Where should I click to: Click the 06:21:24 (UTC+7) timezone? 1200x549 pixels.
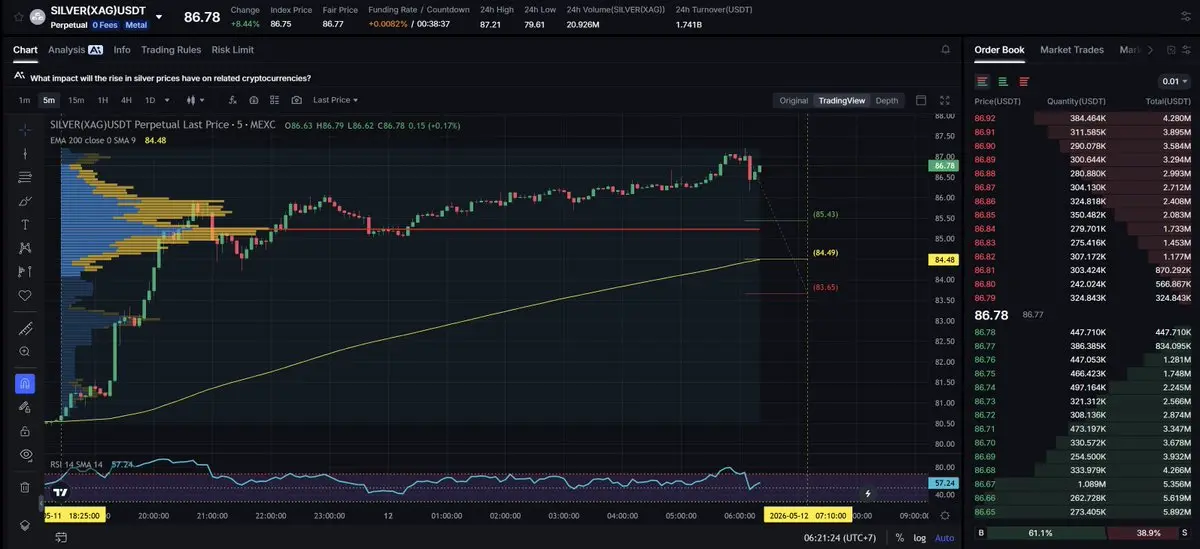(x=841, y=538)
